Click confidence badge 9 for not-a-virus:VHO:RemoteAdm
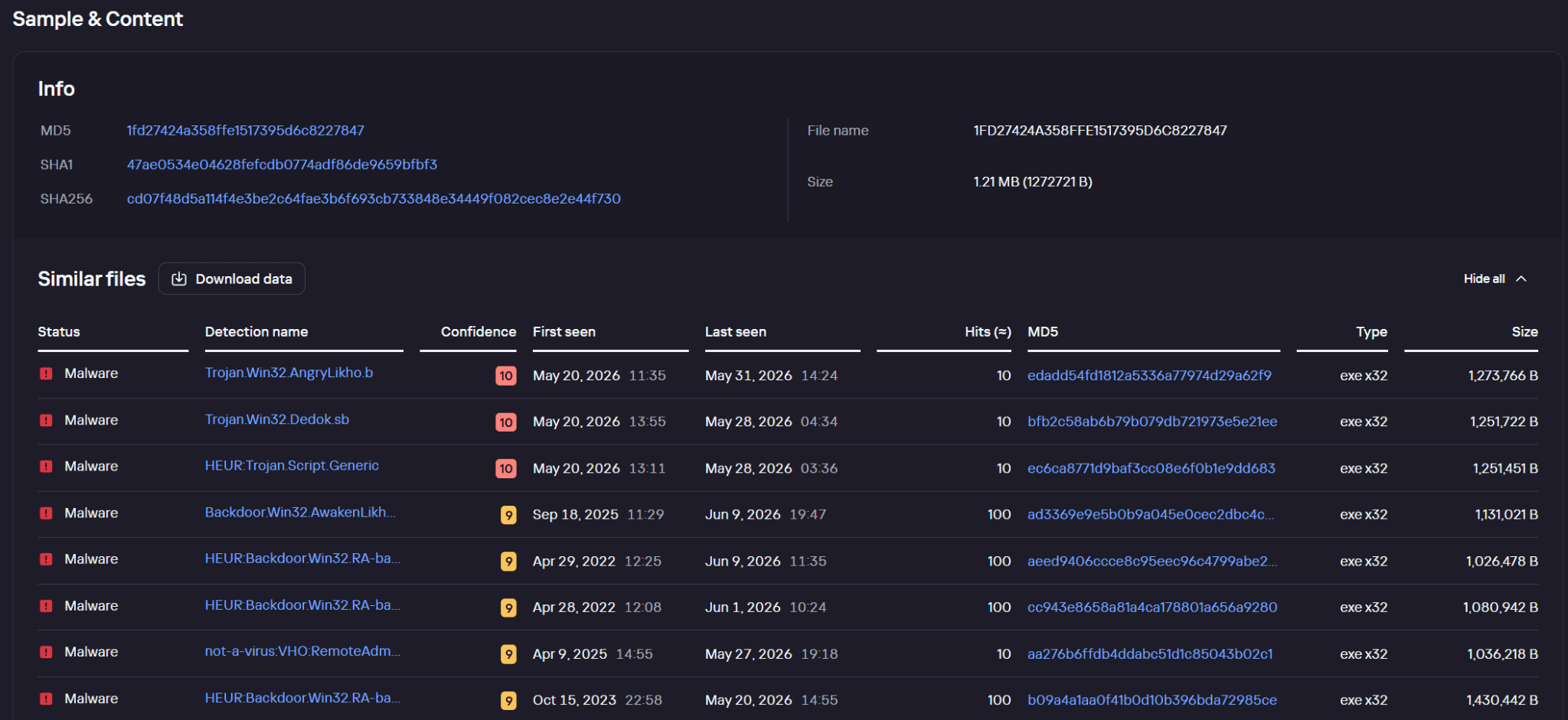The image size is (1568, 720). 508,654
